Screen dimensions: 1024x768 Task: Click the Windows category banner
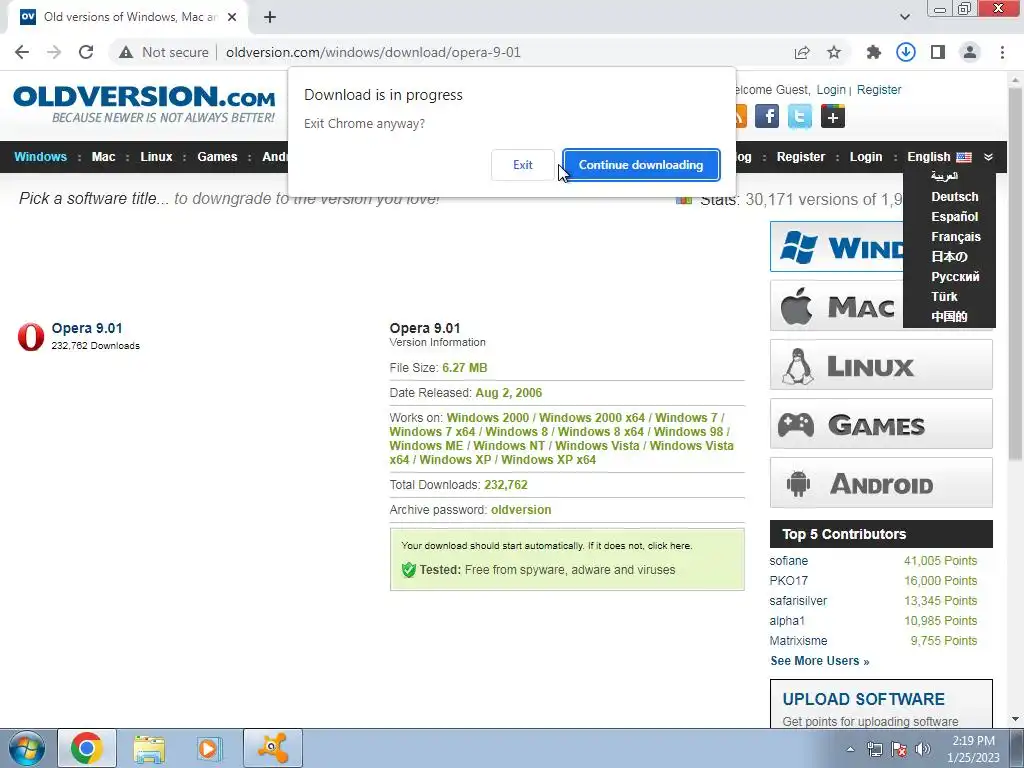837,246
